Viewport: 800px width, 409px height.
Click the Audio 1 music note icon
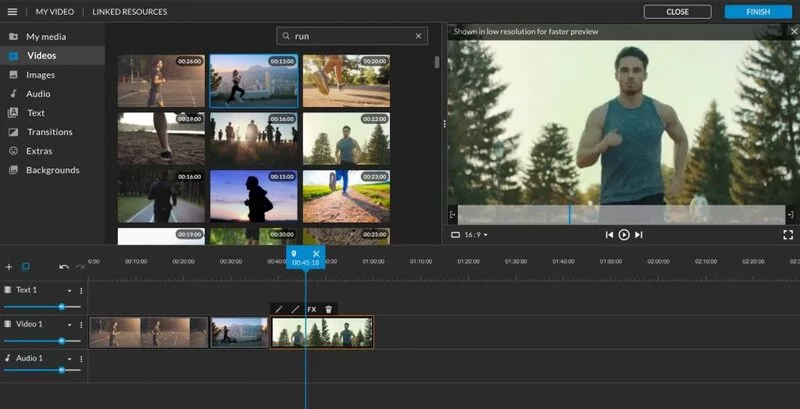click(8, 358)
